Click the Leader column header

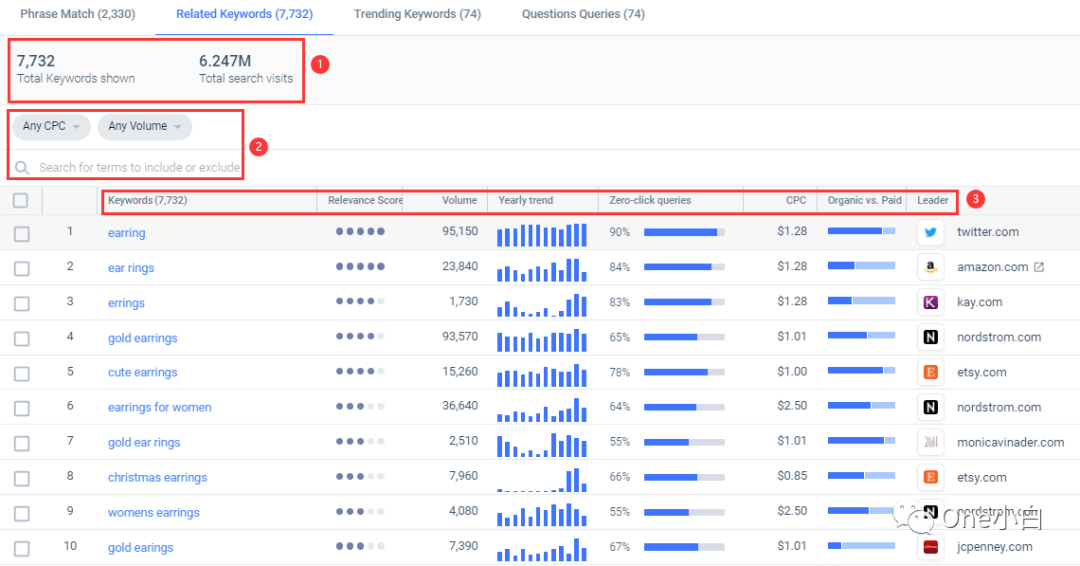(x=933, y=200)
